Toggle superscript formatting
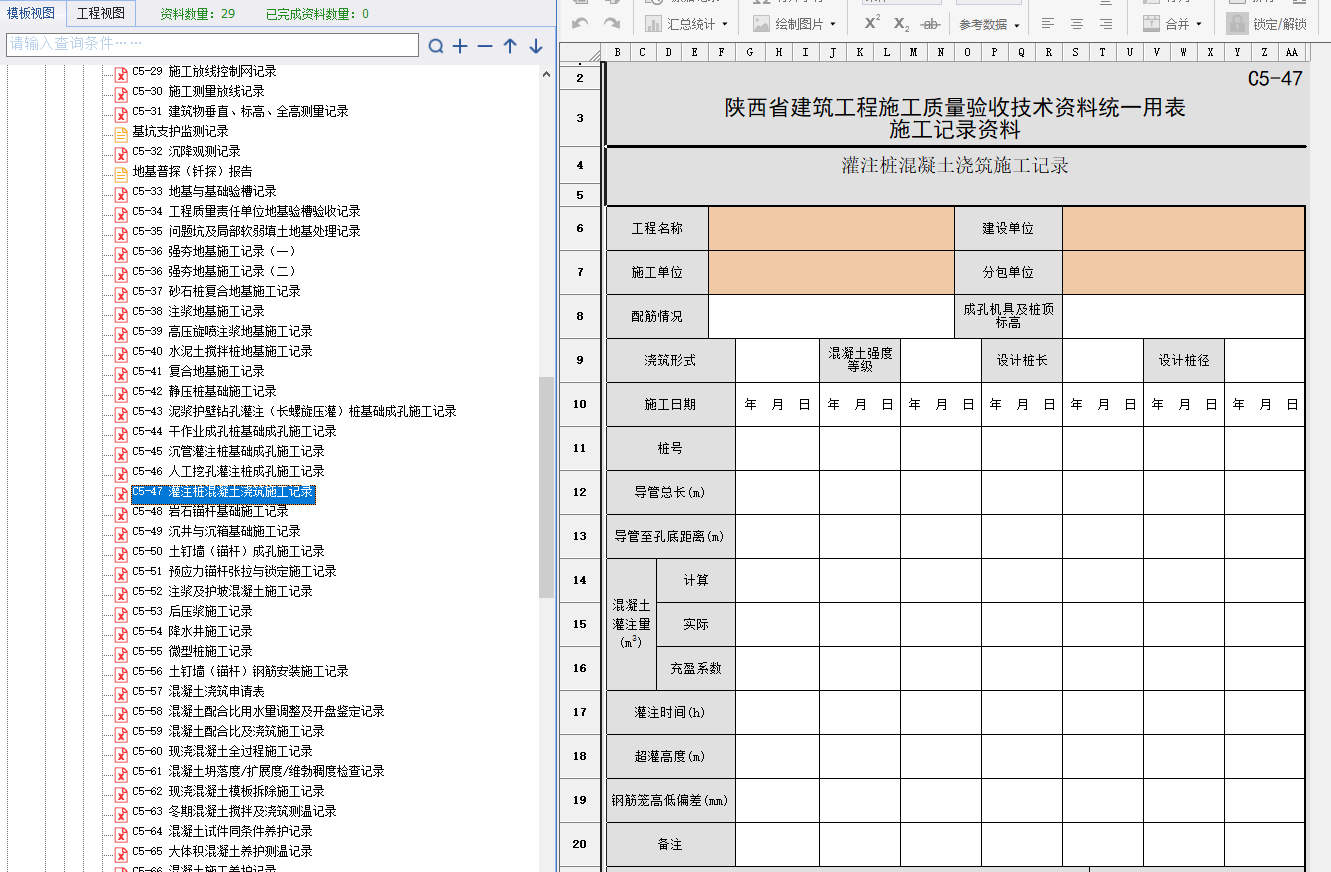 coord(872,23)
